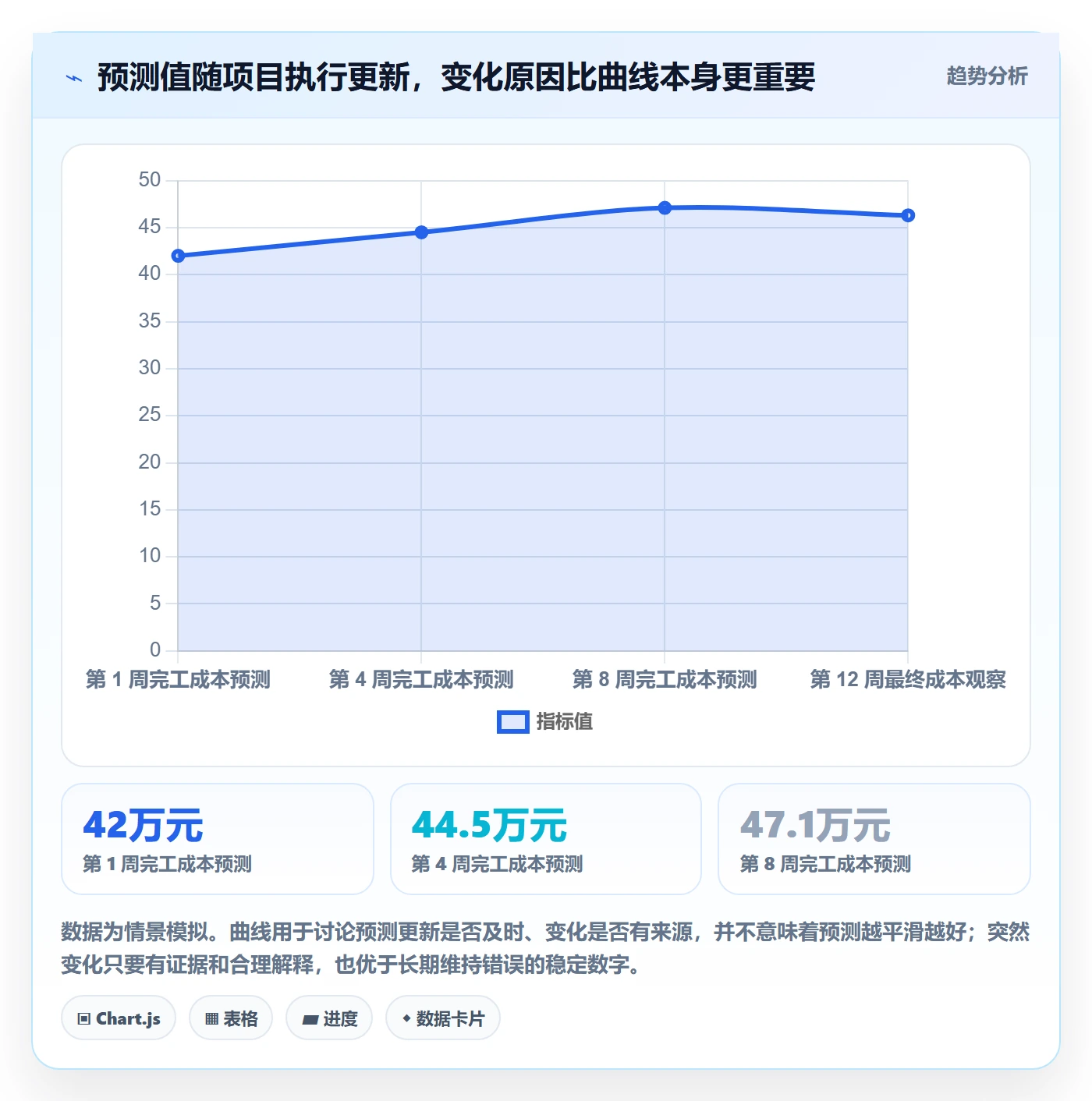Click the 第 1 周完工成本预测 axis label
This screenshot has height=1101, width=1092.
click(178, 679)
